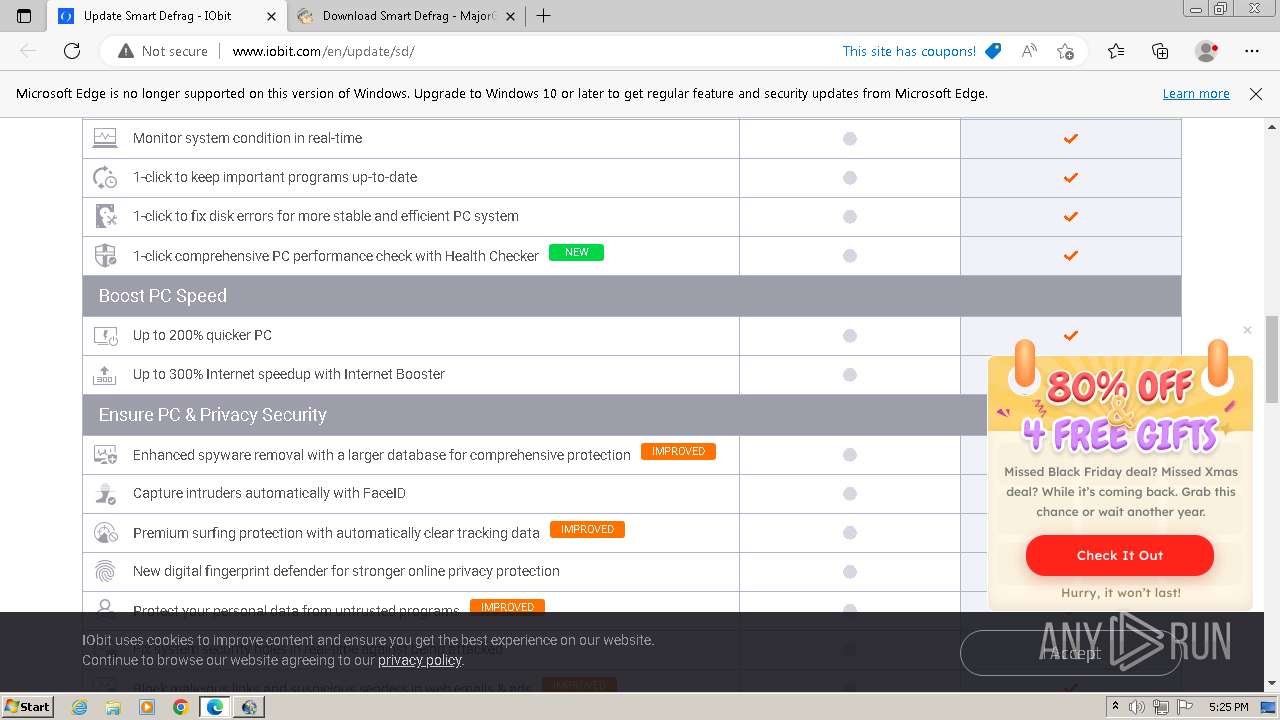Dismiss the Edge unsupported notification bar
This screenshot has width=1280, height=720.
[x=1256, y=93]
